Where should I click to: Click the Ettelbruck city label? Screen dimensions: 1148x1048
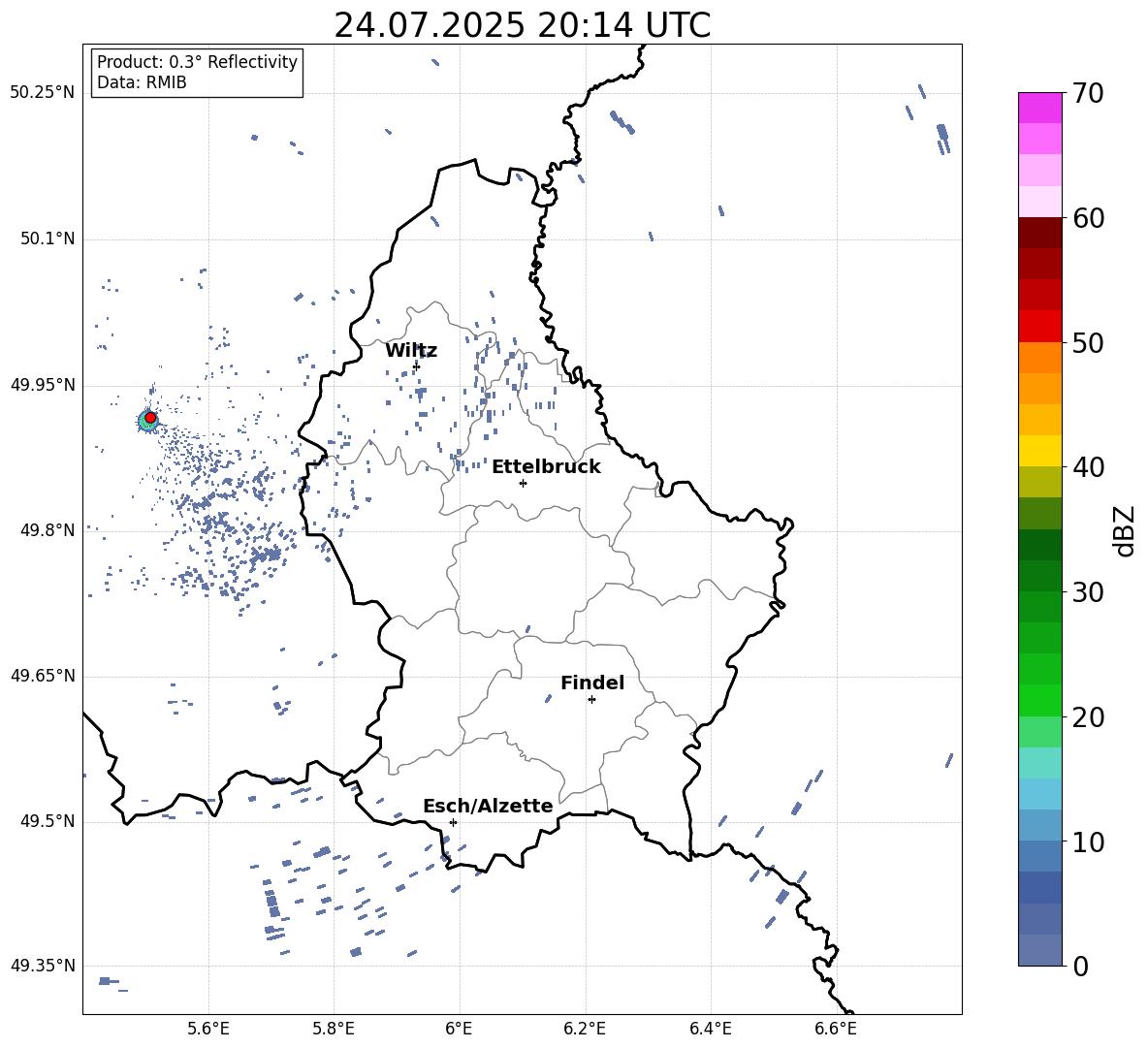546,467
